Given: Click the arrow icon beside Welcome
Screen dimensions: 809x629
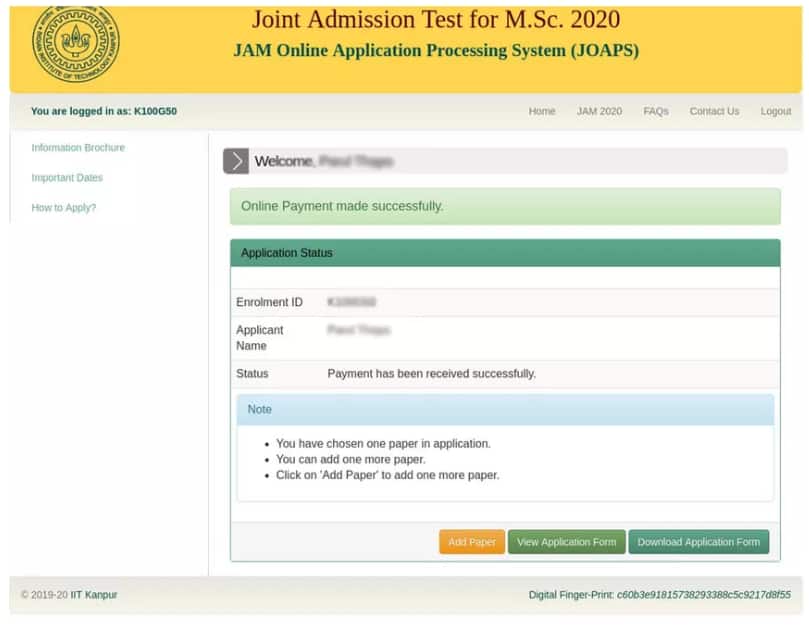Looking at the screenshot, I should pos(237,160).
